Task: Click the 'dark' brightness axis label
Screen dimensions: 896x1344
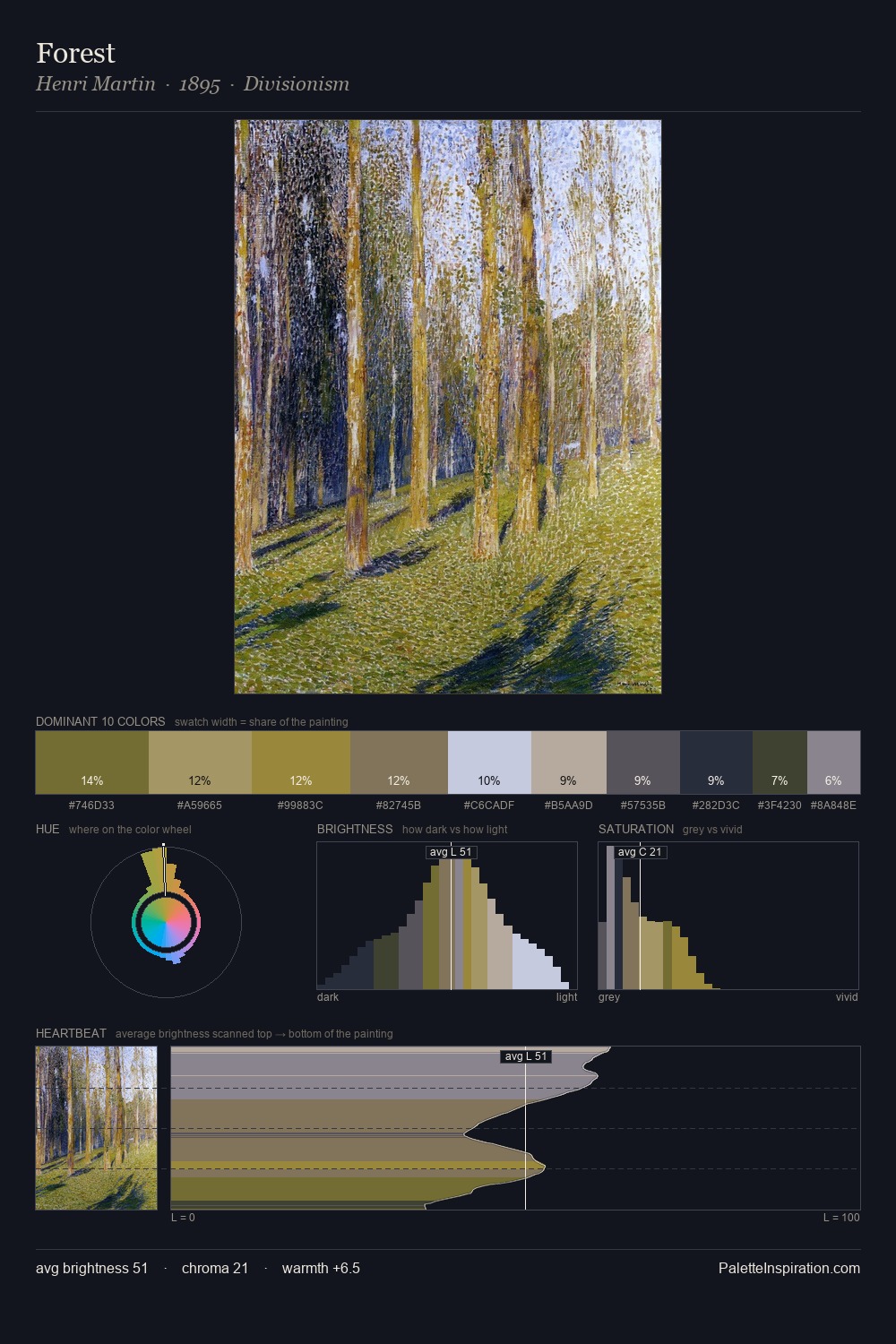Action: 328,997
